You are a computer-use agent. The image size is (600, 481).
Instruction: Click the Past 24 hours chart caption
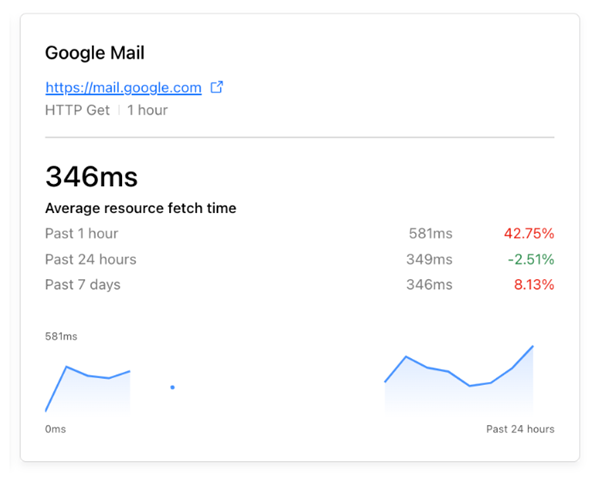pos(520,429)
